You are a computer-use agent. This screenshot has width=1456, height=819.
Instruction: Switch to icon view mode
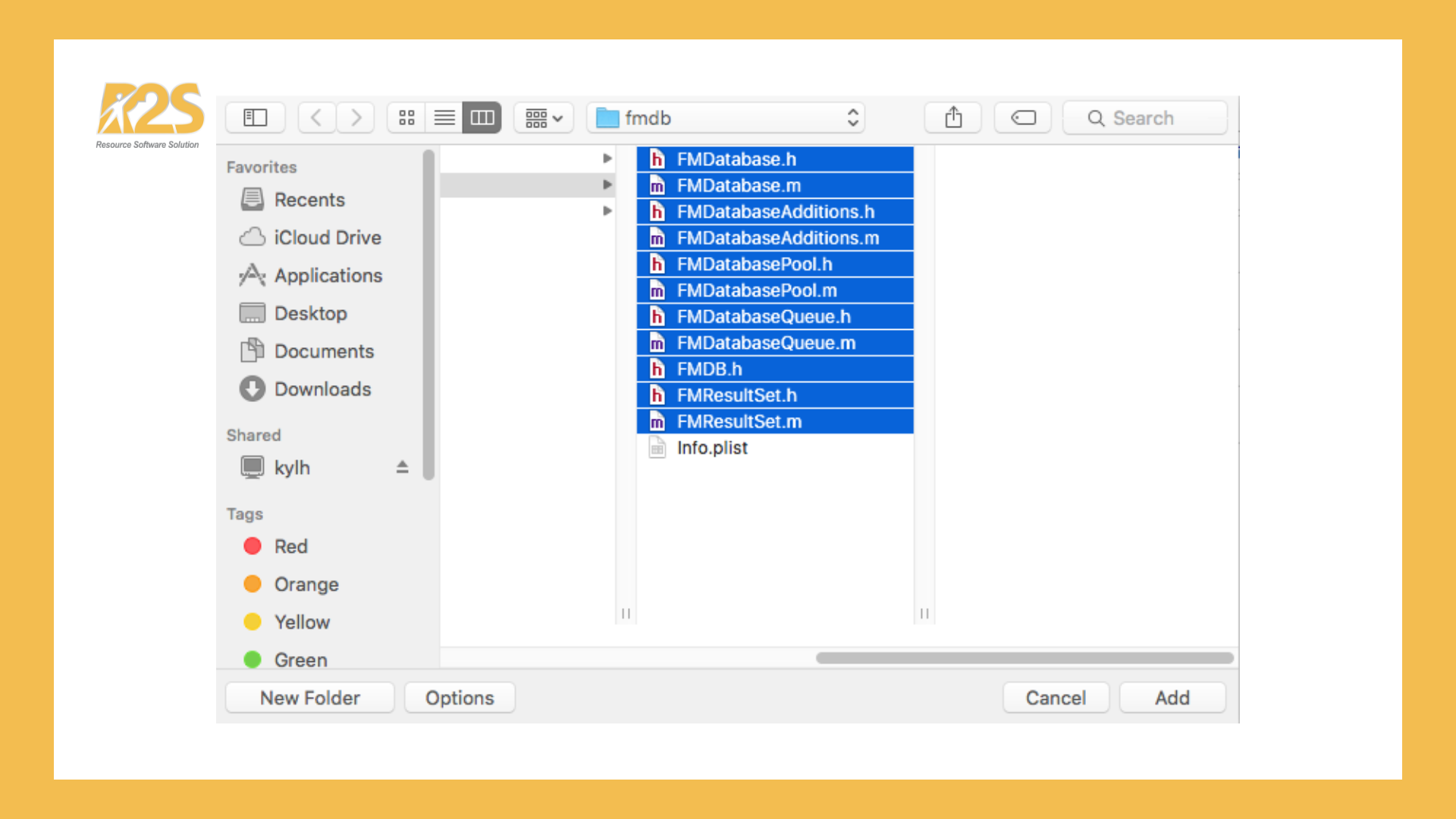point(406,118)
